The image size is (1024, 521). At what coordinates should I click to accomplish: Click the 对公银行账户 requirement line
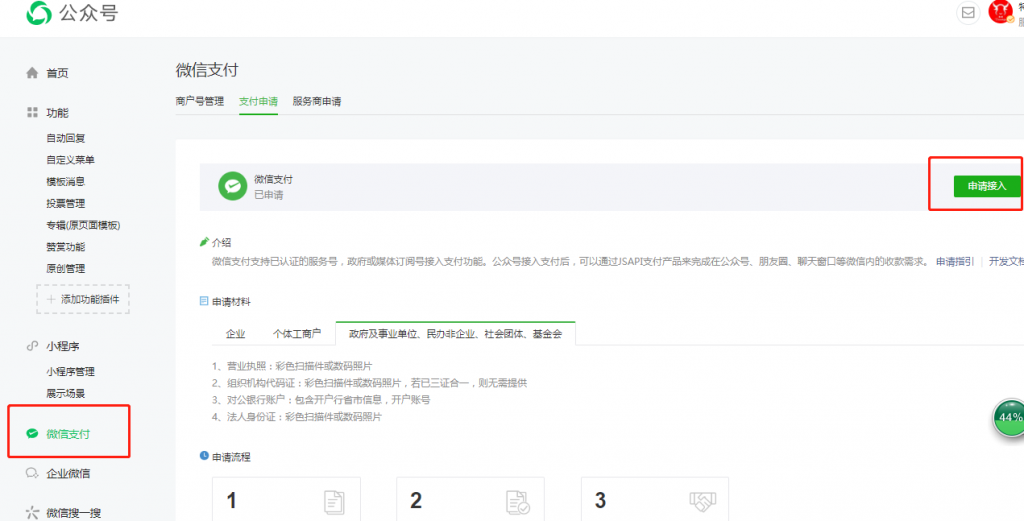(x=321, y=400)
